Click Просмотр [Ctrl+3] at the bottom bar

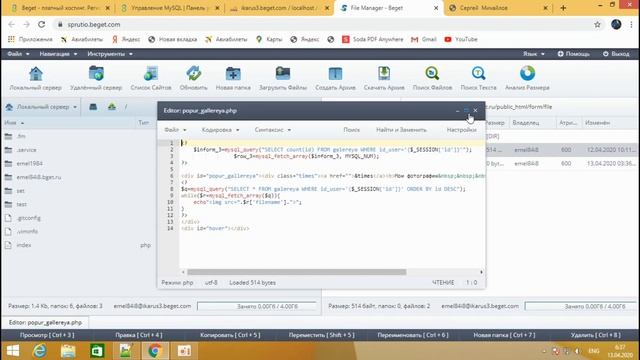coord(47,335)
